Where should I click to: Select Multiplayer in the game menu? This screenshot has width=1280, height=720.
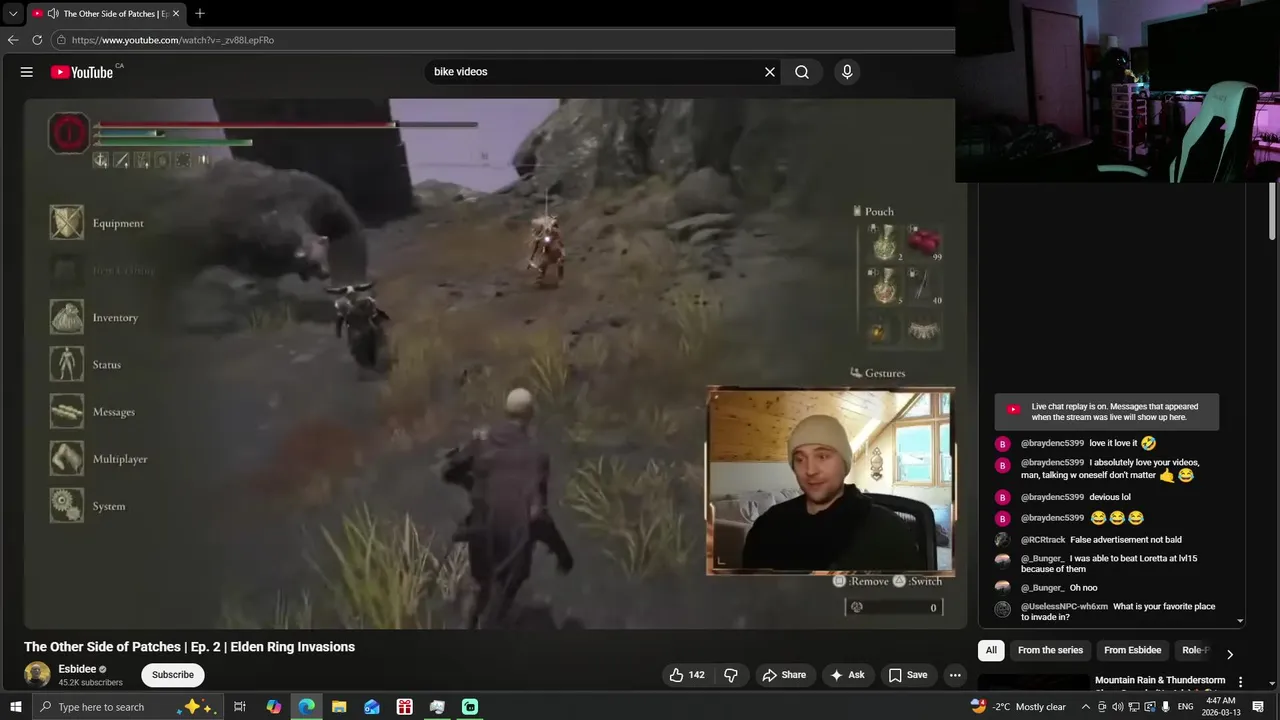click(99, 458)
